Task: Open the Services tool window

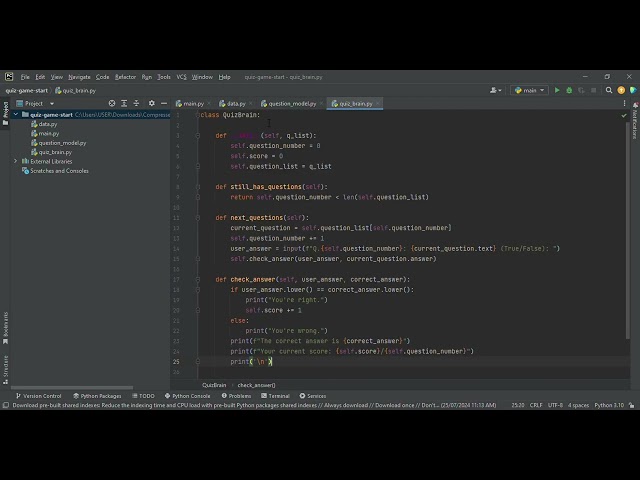Action: tap(313, 396)
